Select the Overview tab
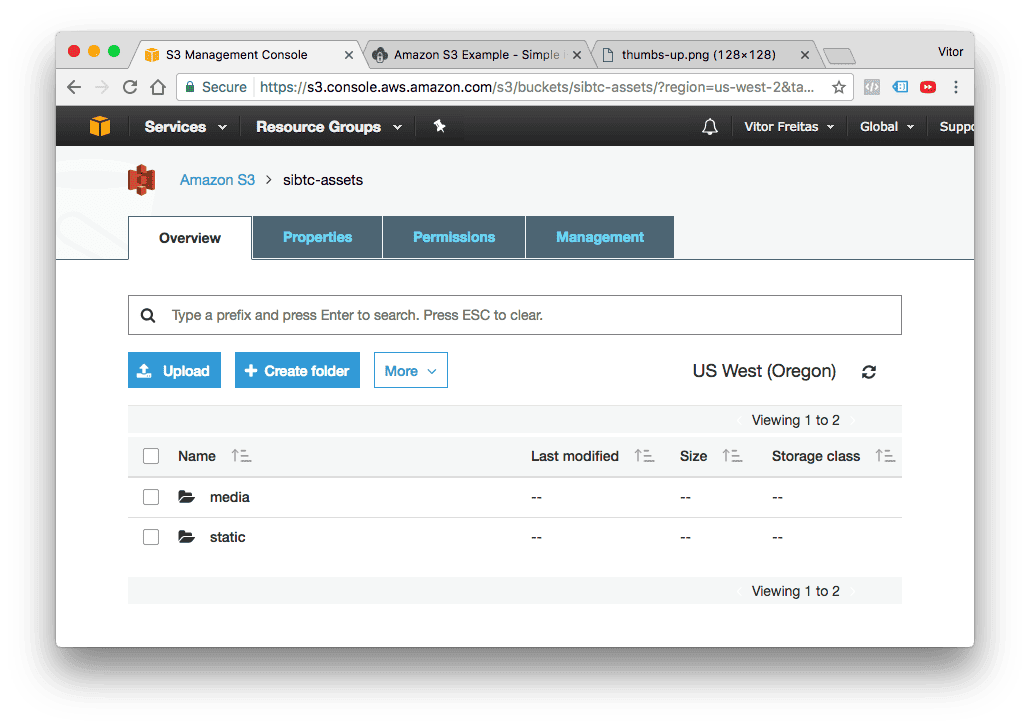Image resolution: width=1030 pixels, height=727 pixels. tap(190, 238)
